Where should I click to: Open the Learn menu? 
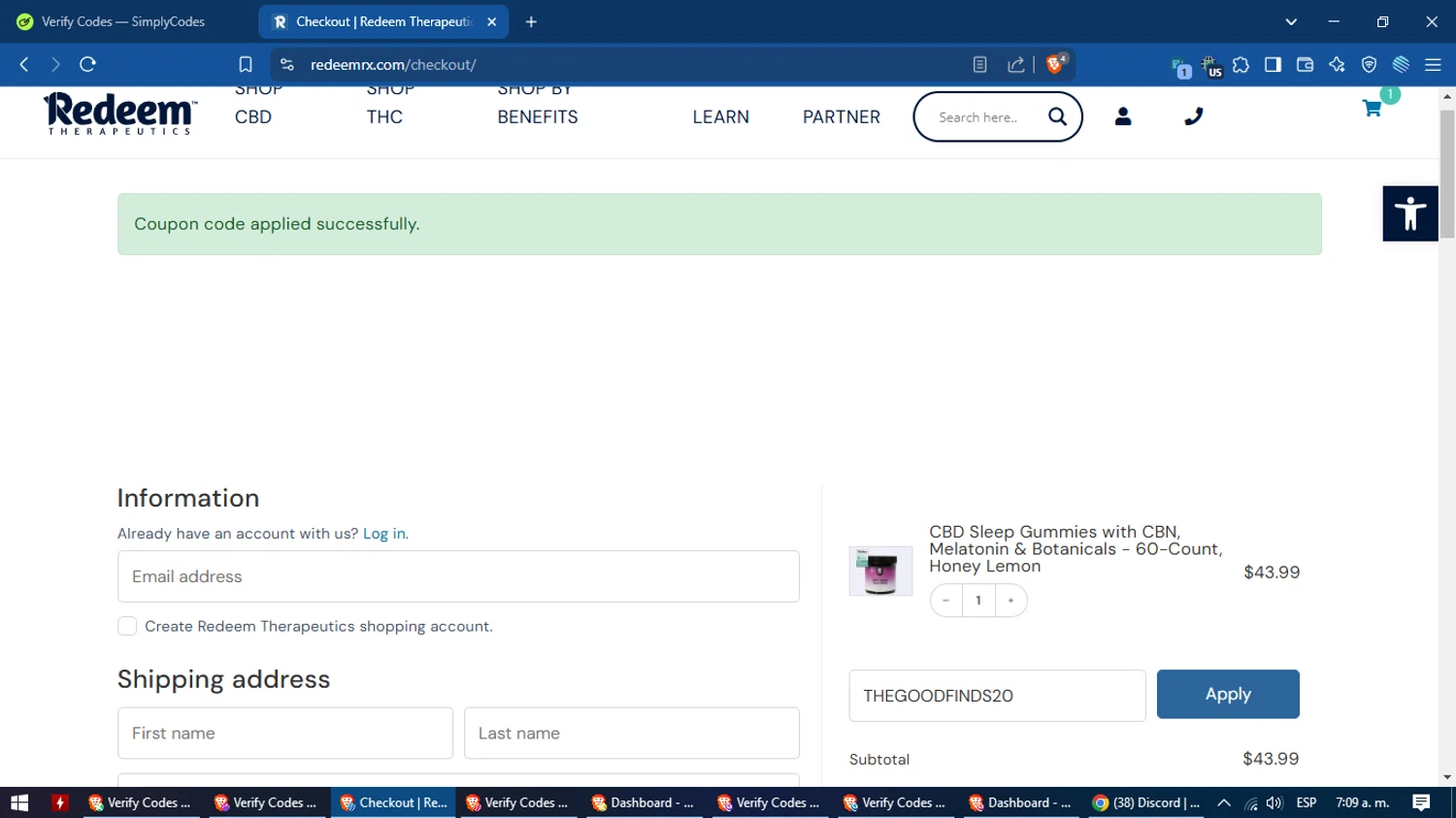pyautogui.click(x=720, y=116)
